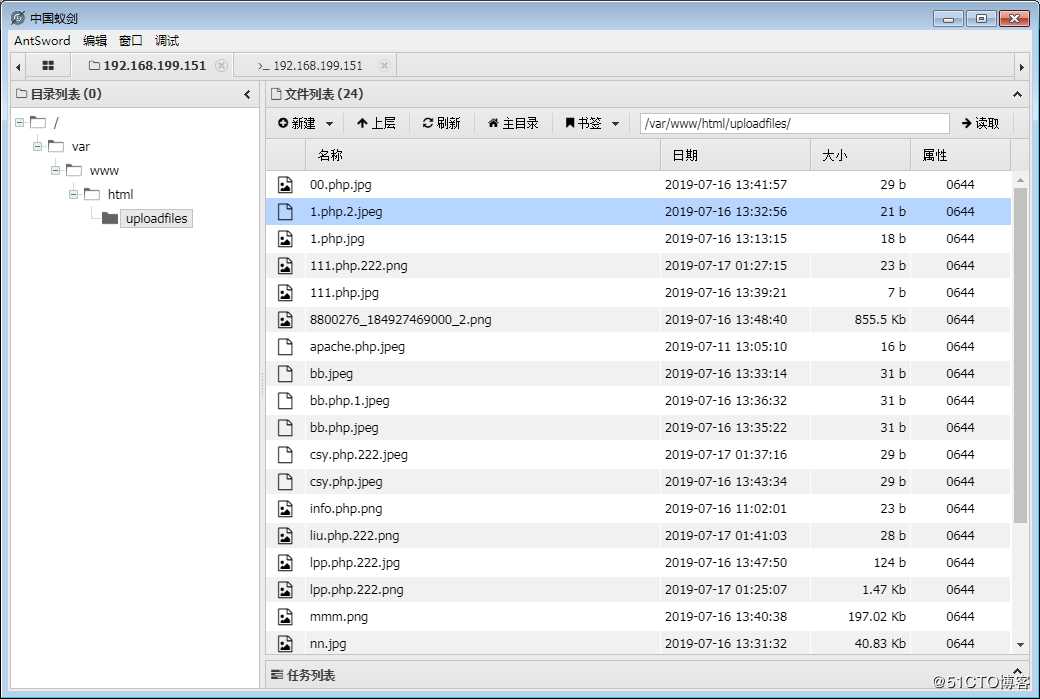1040x699 pixels.
Task: Click the root folder icon in directory tree
Action: click(38, 123)
